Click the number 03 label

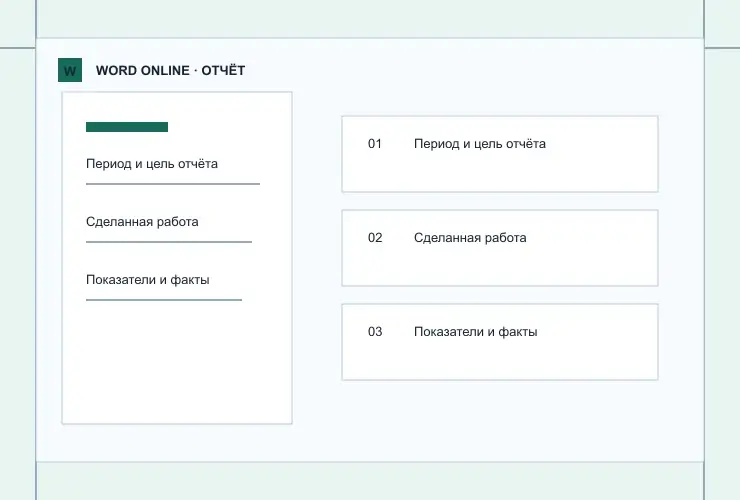pyautogui.click(x=375, y=331)
